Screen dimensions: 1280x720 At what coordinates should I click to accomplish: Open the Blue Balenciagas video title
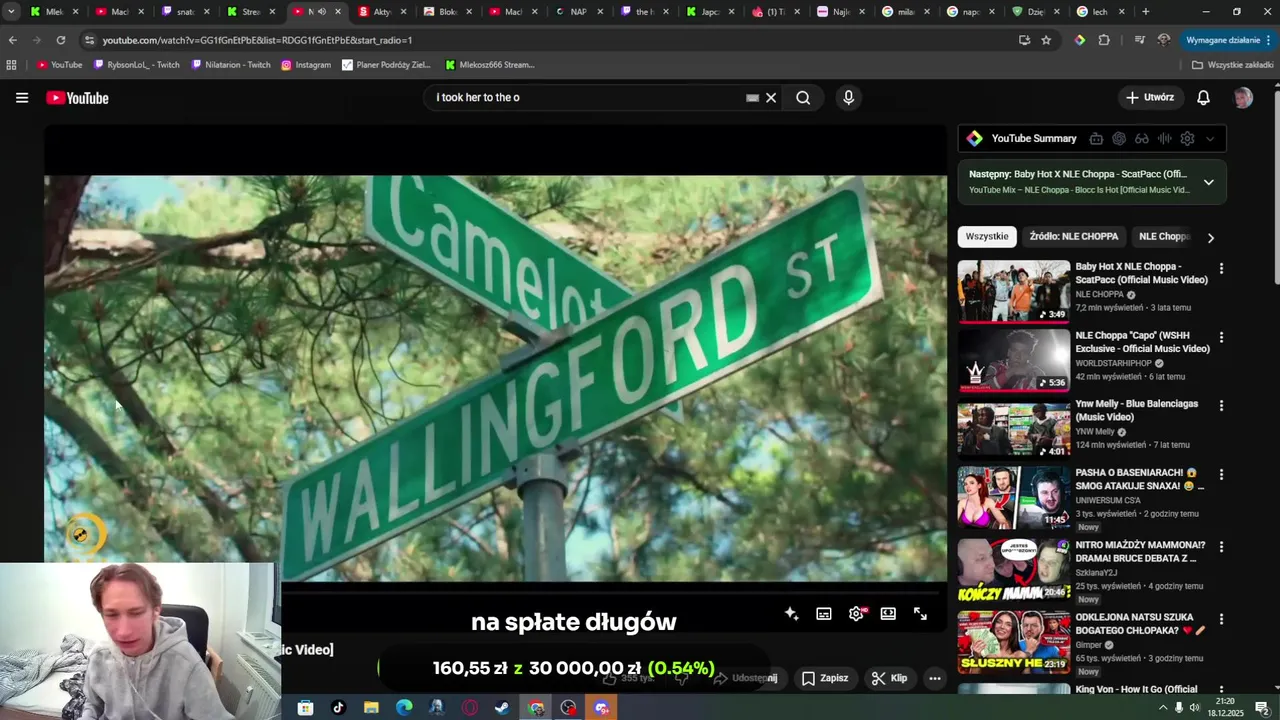pos(1136,411)
